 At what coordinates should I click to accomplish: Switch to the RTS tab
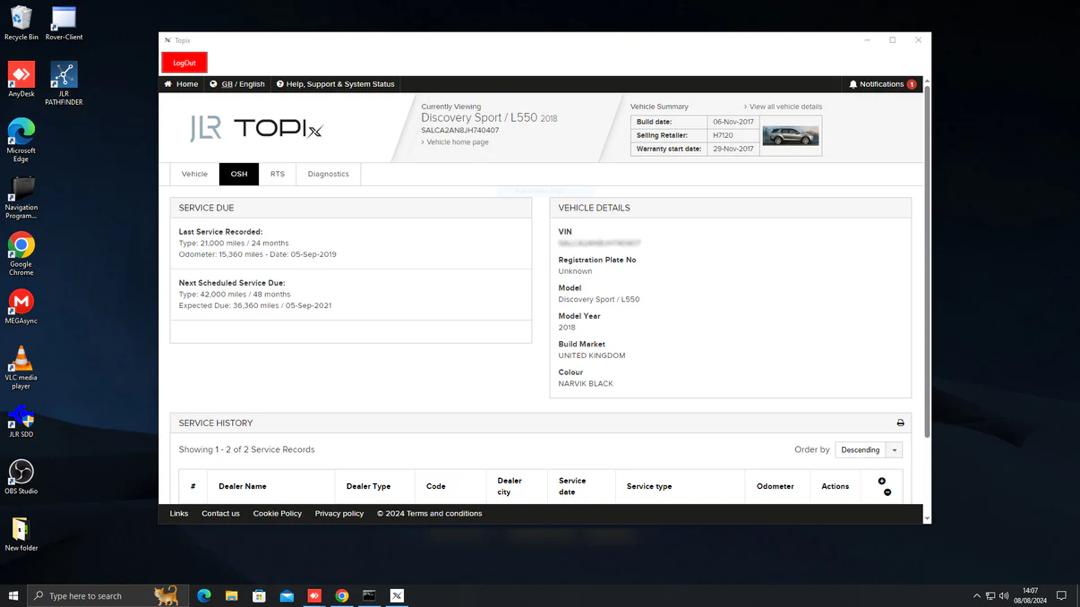277,173
